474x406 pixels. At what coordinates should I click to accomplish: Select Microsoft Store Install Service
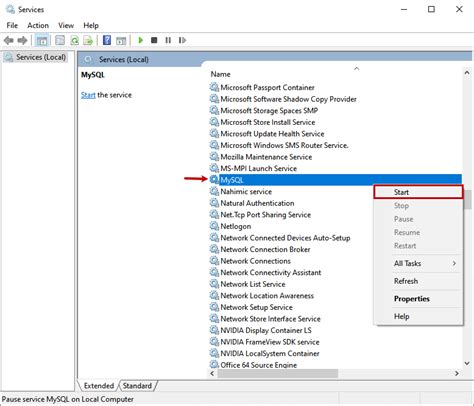(268, 122)
